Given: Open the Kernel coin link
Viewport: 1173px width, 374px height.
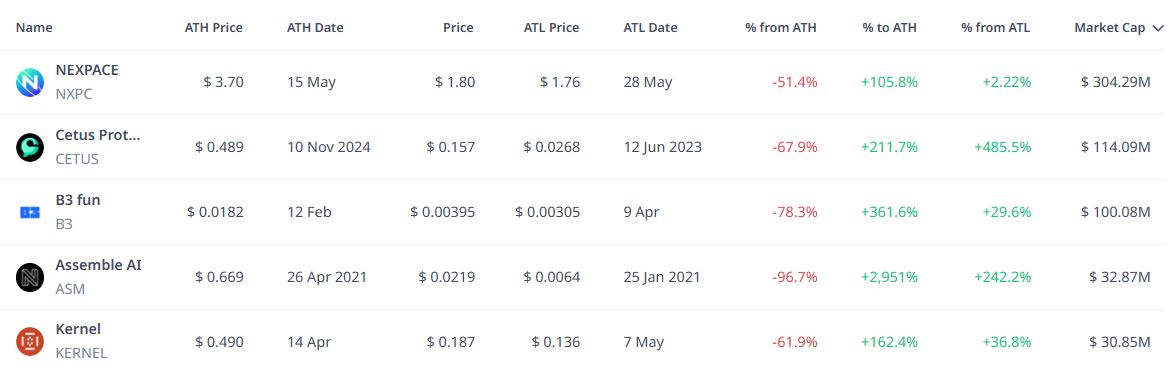Looking at the screenshot, I should (78, 329).
